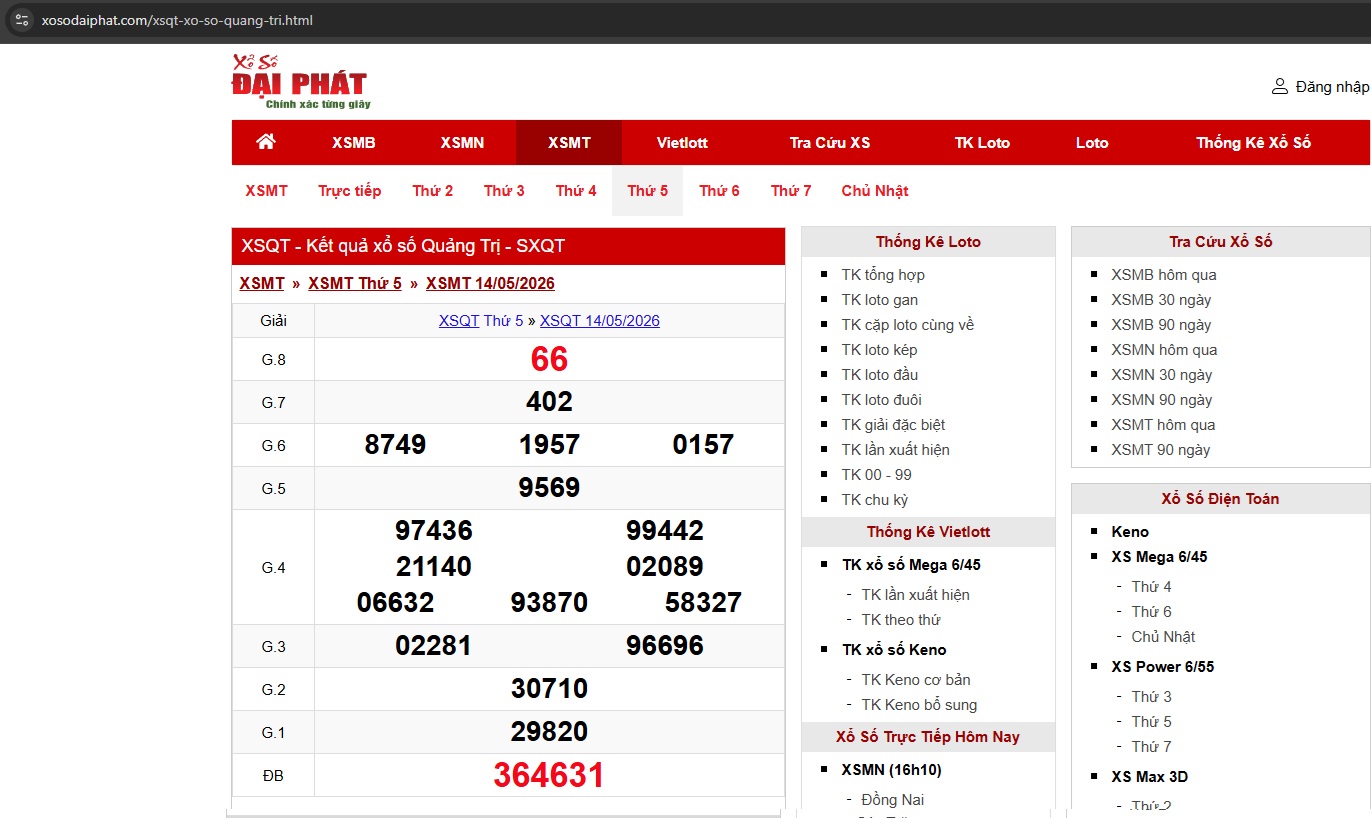The width and height of the screenshot is (1371, 818).
Task: Open the Loto menu item
Action: click(x=1092, y=143)
